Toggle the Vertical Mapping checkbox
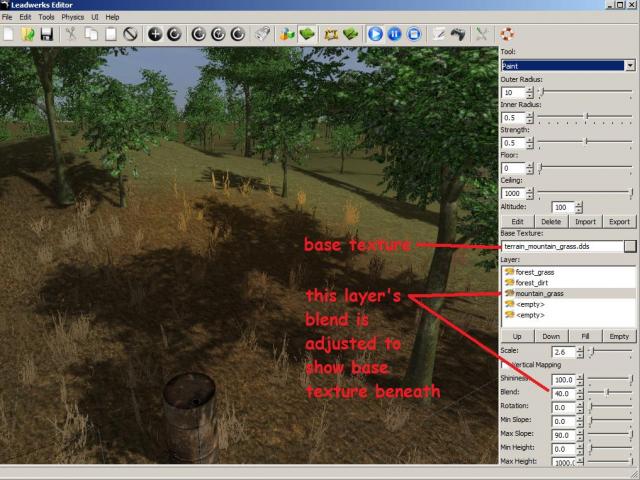The height and width of the screenshot is (480, 640). [x=506, y=365]
